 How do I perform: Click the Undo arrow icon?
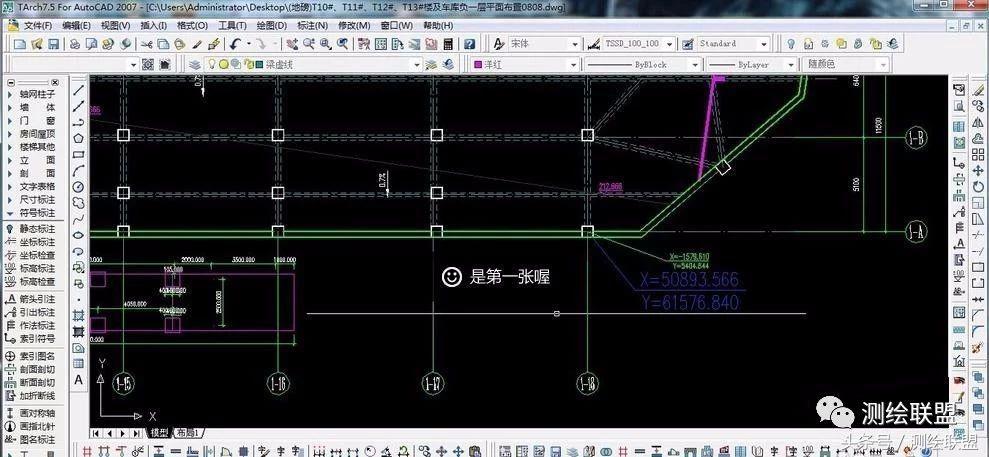pyautogui.click(x=236, y=44)
